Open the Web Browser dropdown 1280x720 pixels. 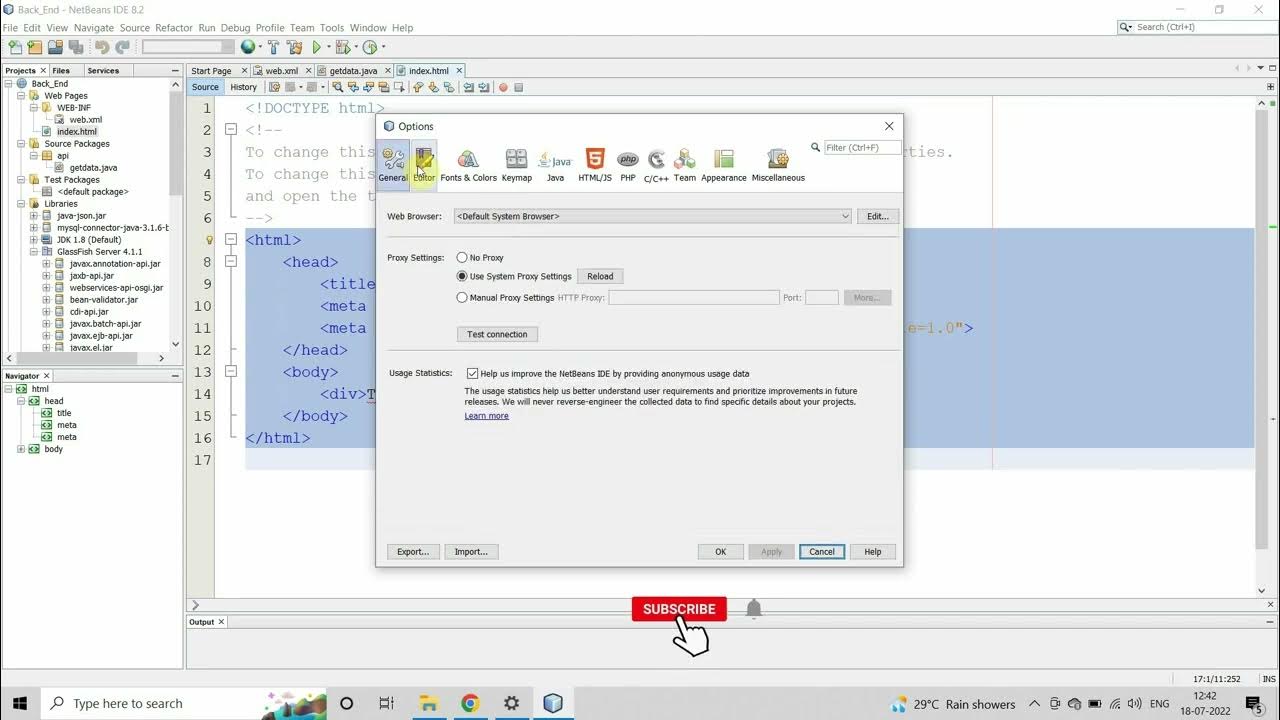652,216
